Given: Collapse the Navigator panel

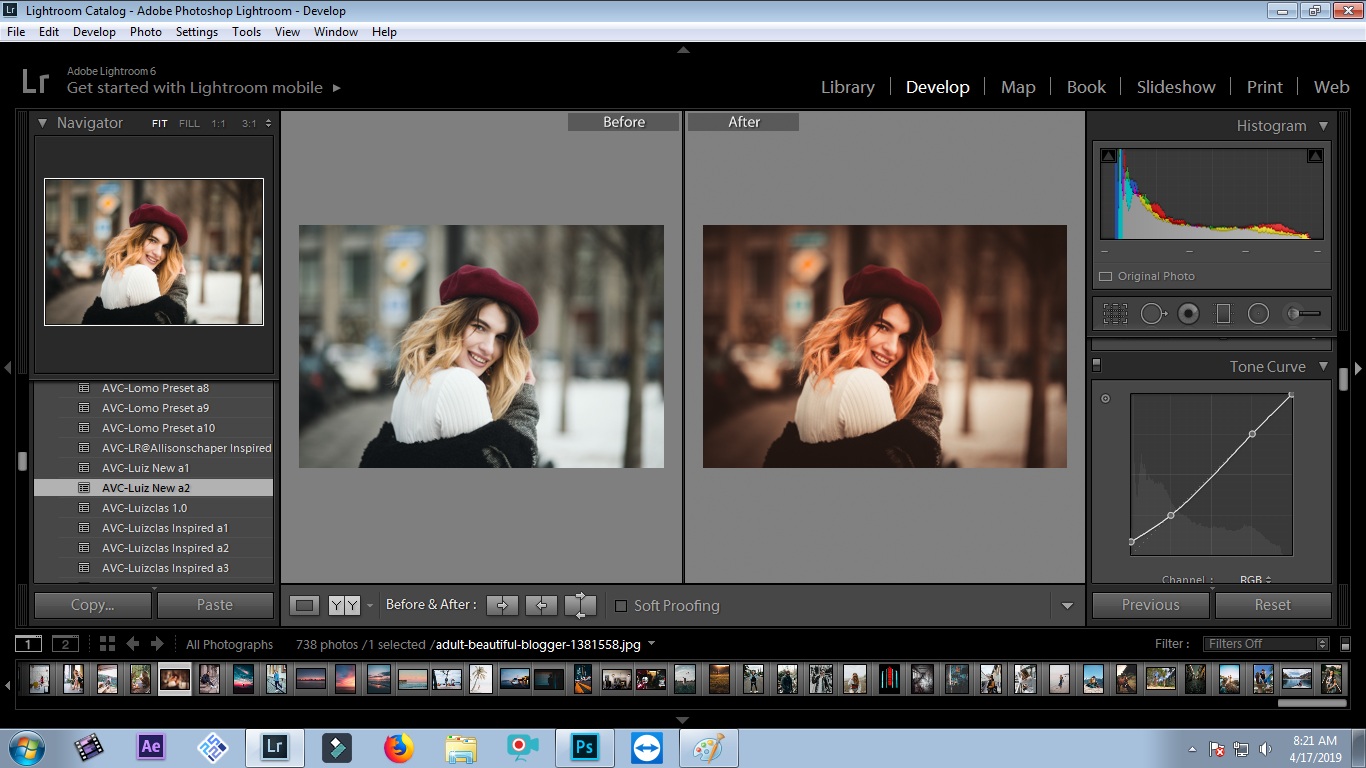Looking at the screenshot, I should tap(43, 123).
